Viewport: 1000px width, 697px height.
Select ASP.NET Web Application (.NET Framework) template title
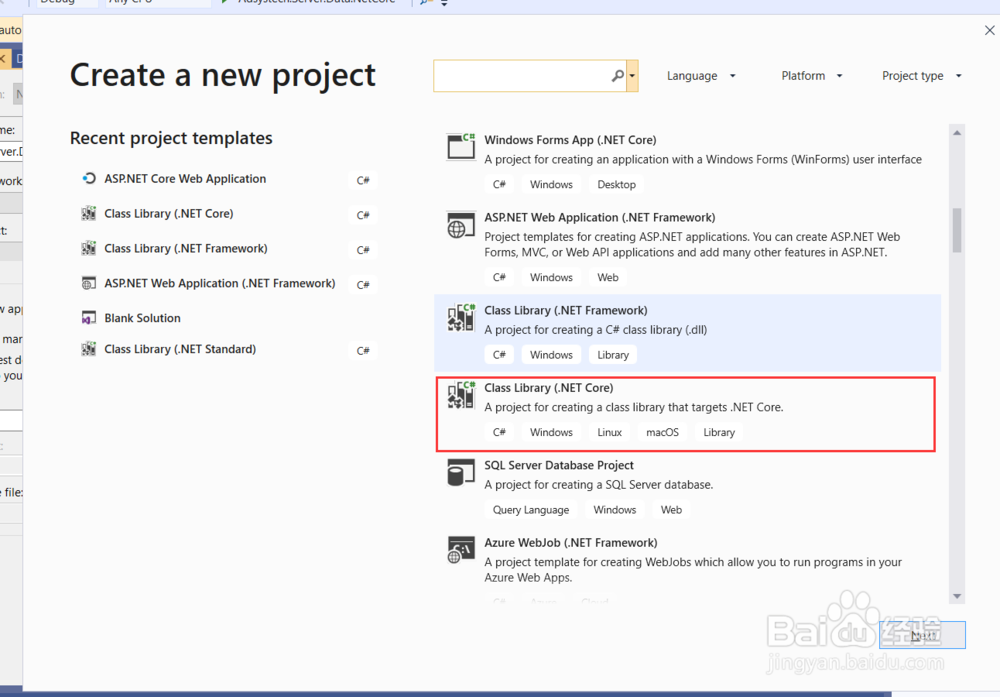coord(599,217)
